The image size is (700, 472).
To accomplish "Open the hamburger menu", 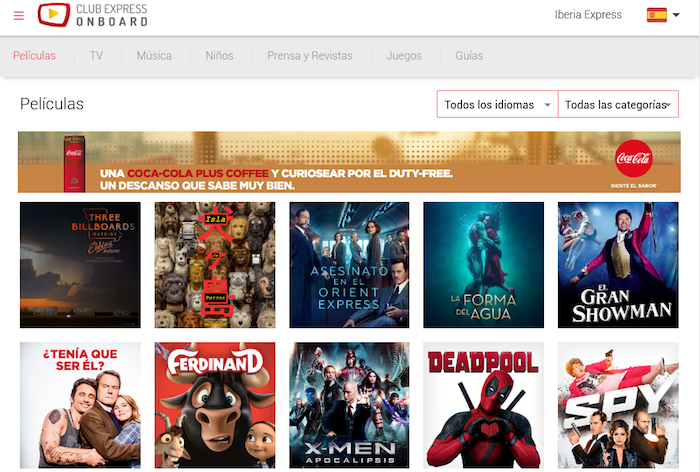I will 19,16.
